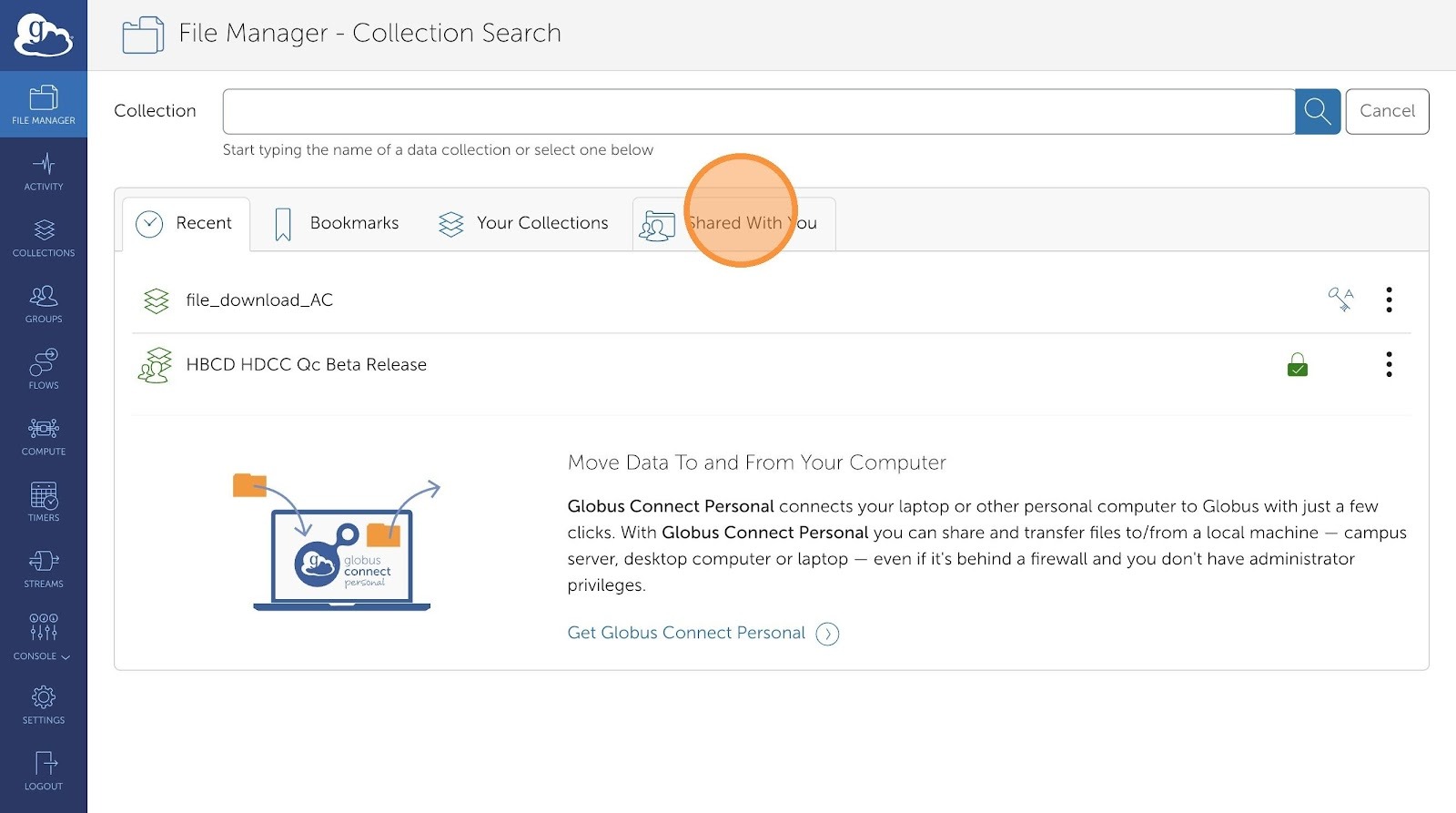Expand the Console menu
This screenshot has height=813, width=1456.
pos(44,635)
